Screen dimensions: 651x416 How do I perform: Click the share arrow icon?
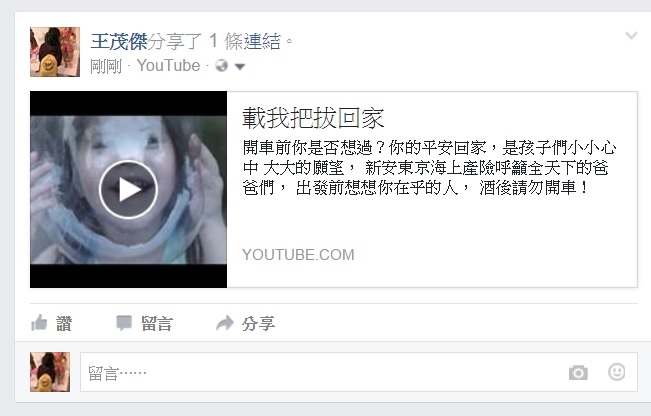[225, 323]
